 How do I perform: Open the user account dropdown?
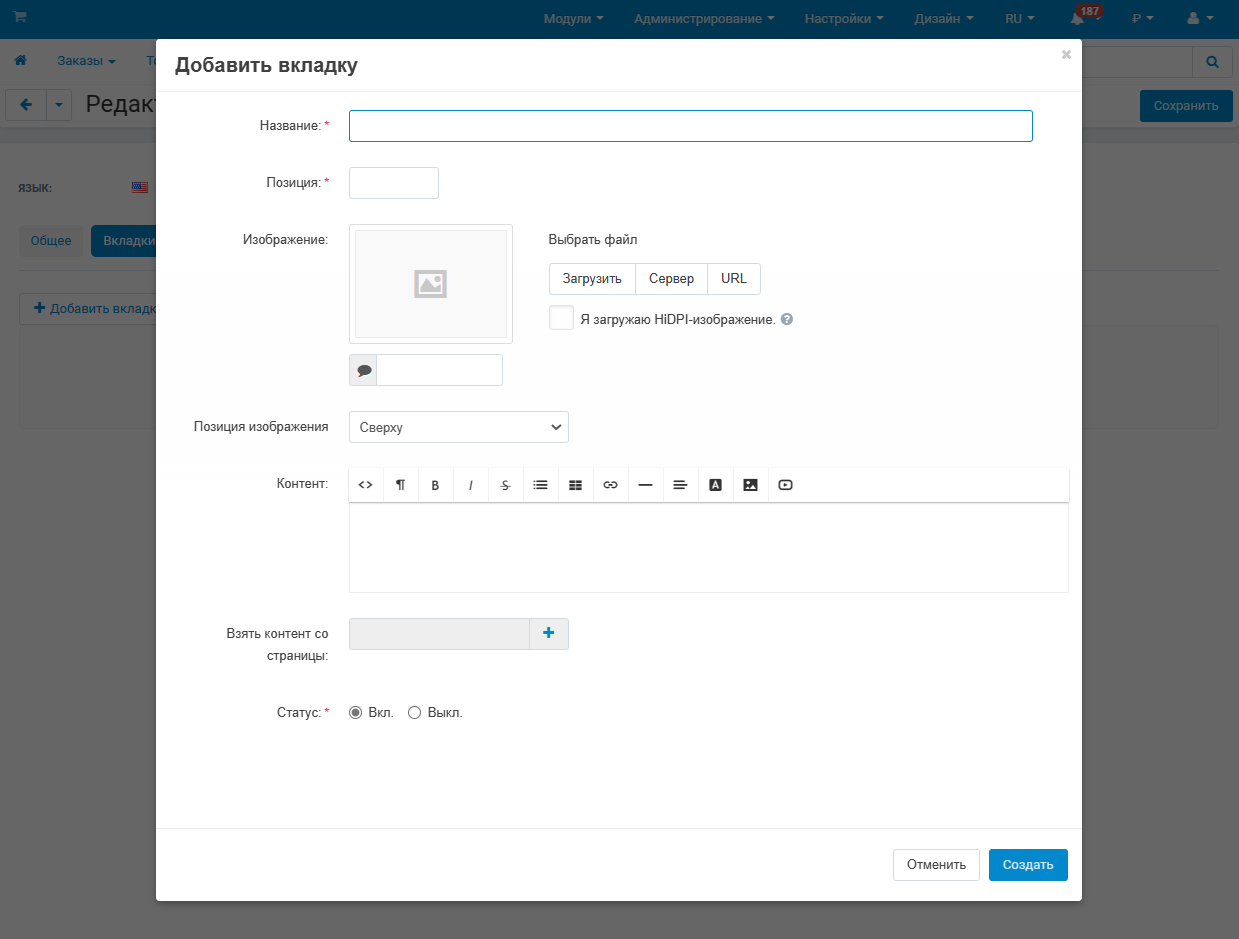[x=1200, y=19]
